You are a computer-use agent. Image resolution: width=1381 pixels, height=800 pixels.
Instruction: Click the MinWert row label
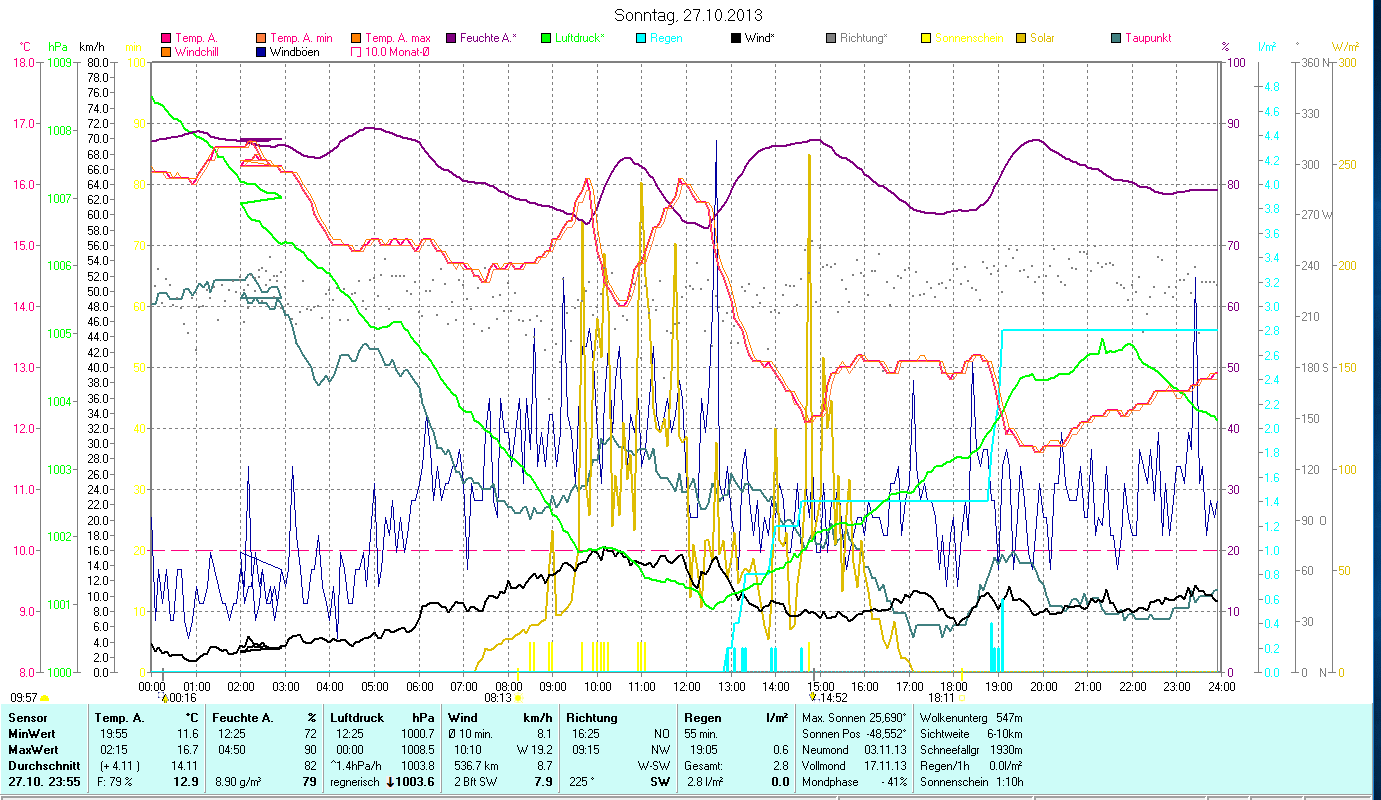tap(31, 734)
